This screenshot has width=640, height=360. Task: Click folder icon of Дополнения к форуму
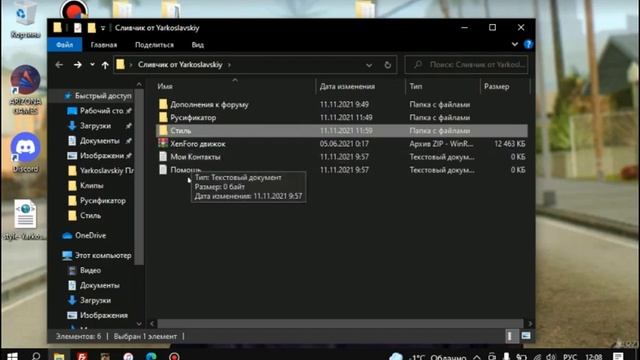point(163,104)
